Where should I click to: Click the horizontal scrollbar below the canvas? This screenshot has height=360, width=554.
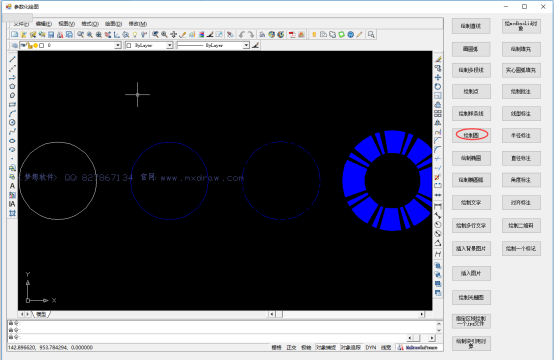346,314
